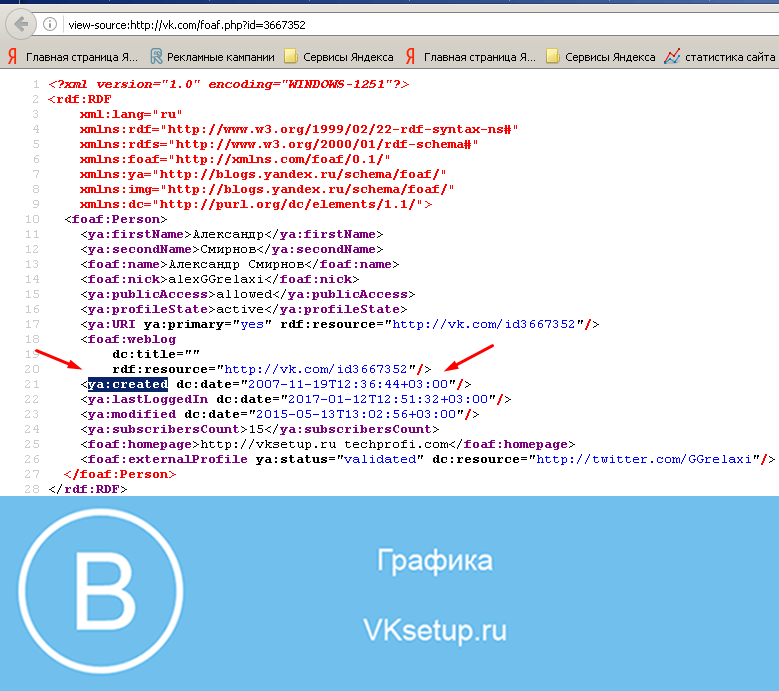
Task: Click the ya:firstName value Александр
Action: click(228, 234)
